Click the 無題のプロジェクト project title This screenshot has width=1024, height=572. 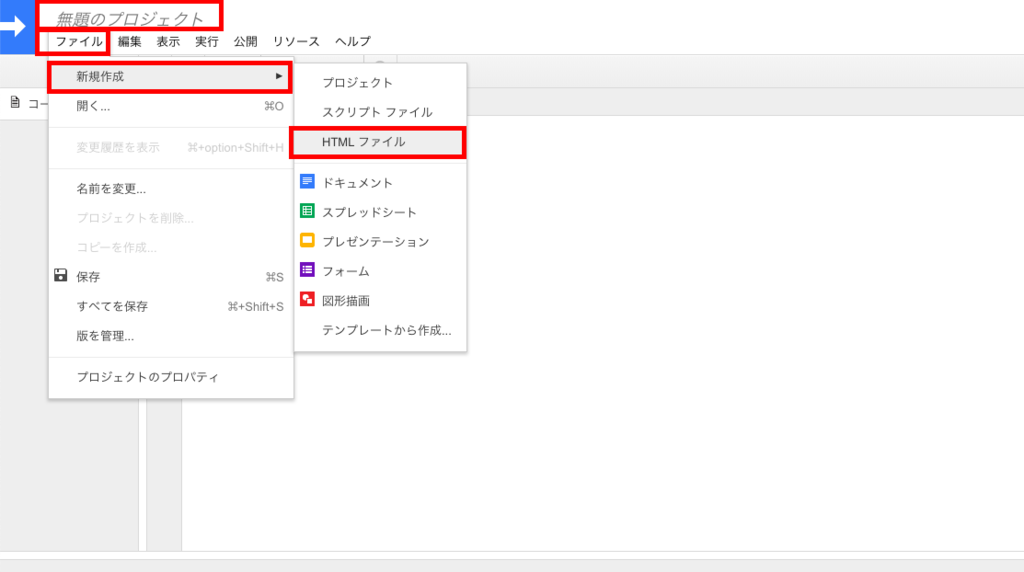pos(129,19)
